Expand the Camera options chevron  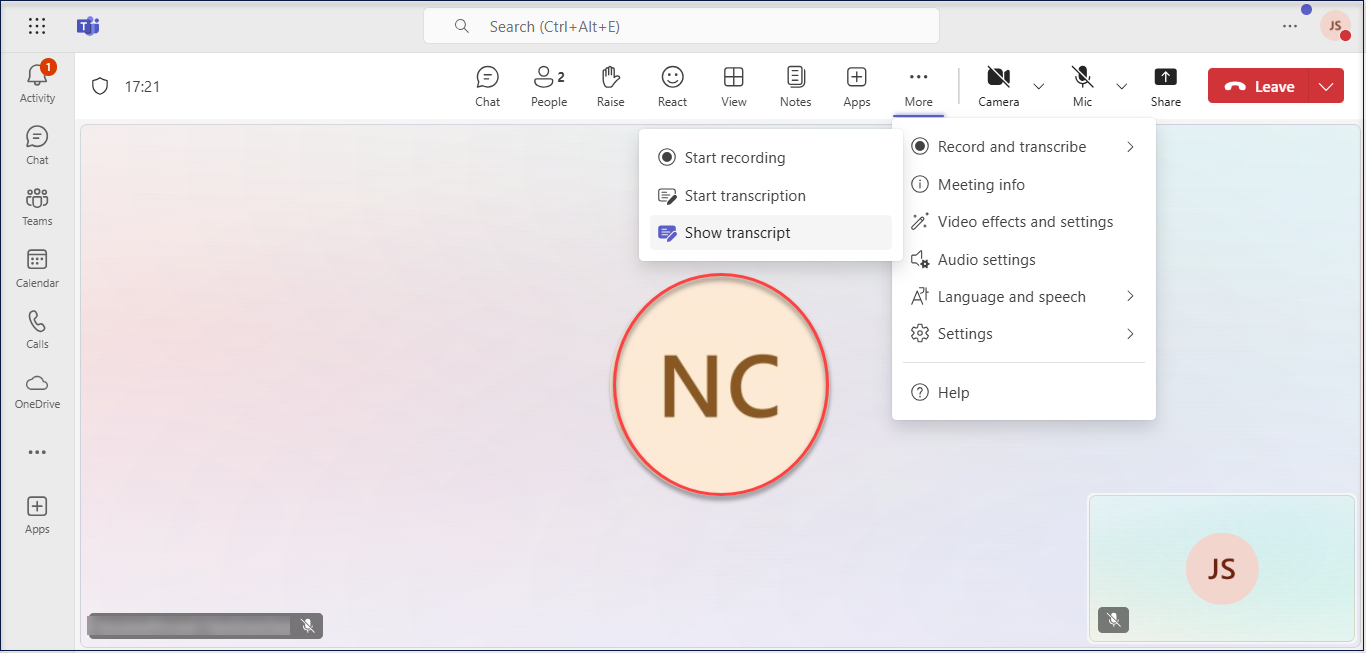1038,87
